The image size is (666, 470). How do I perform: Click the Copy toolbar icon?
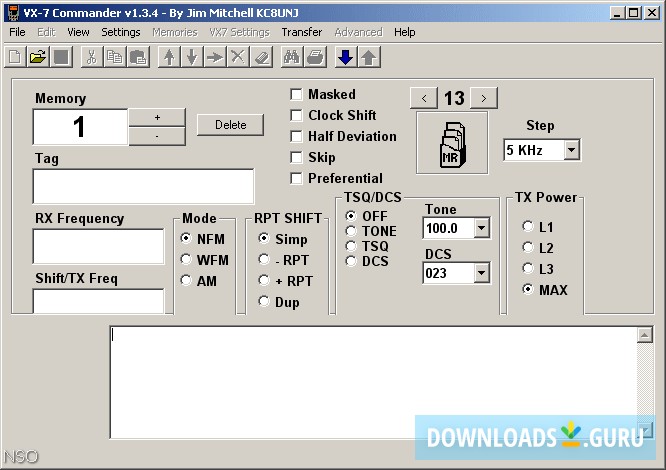point(114,57)
